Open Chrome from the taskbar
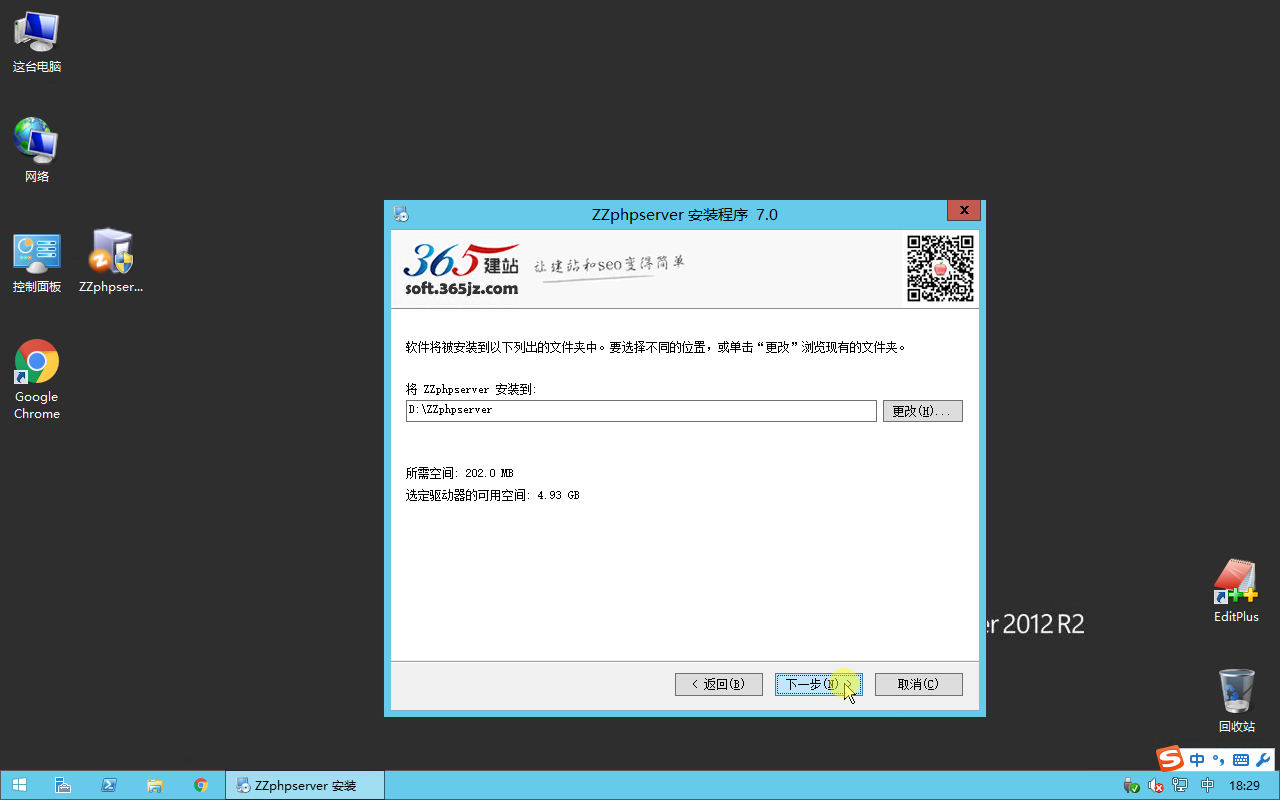1280x800 pixels. [201, 785]
